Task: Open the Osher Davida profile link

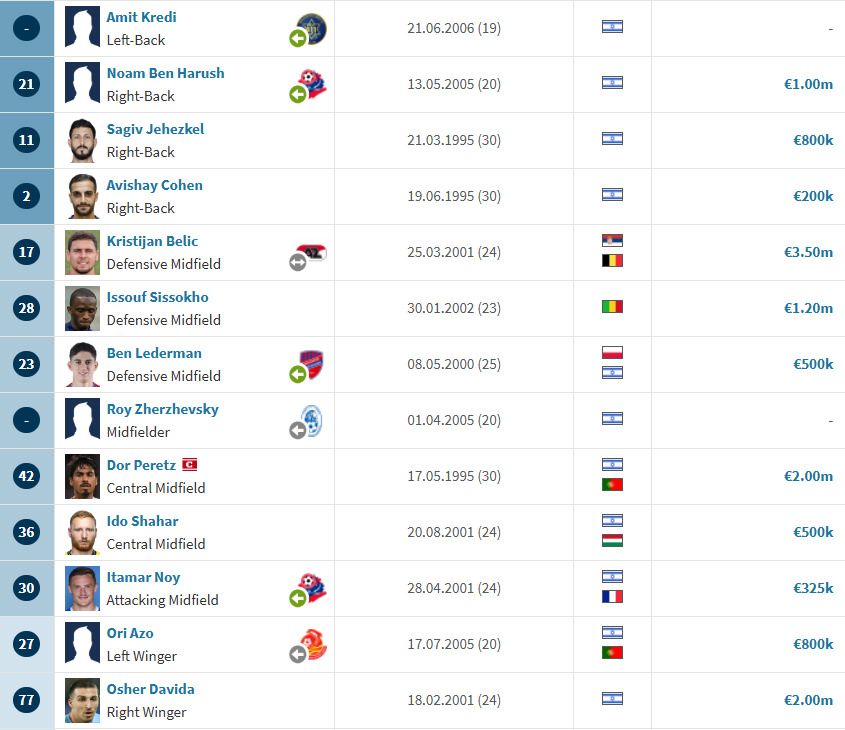Action: pos(150,689)
